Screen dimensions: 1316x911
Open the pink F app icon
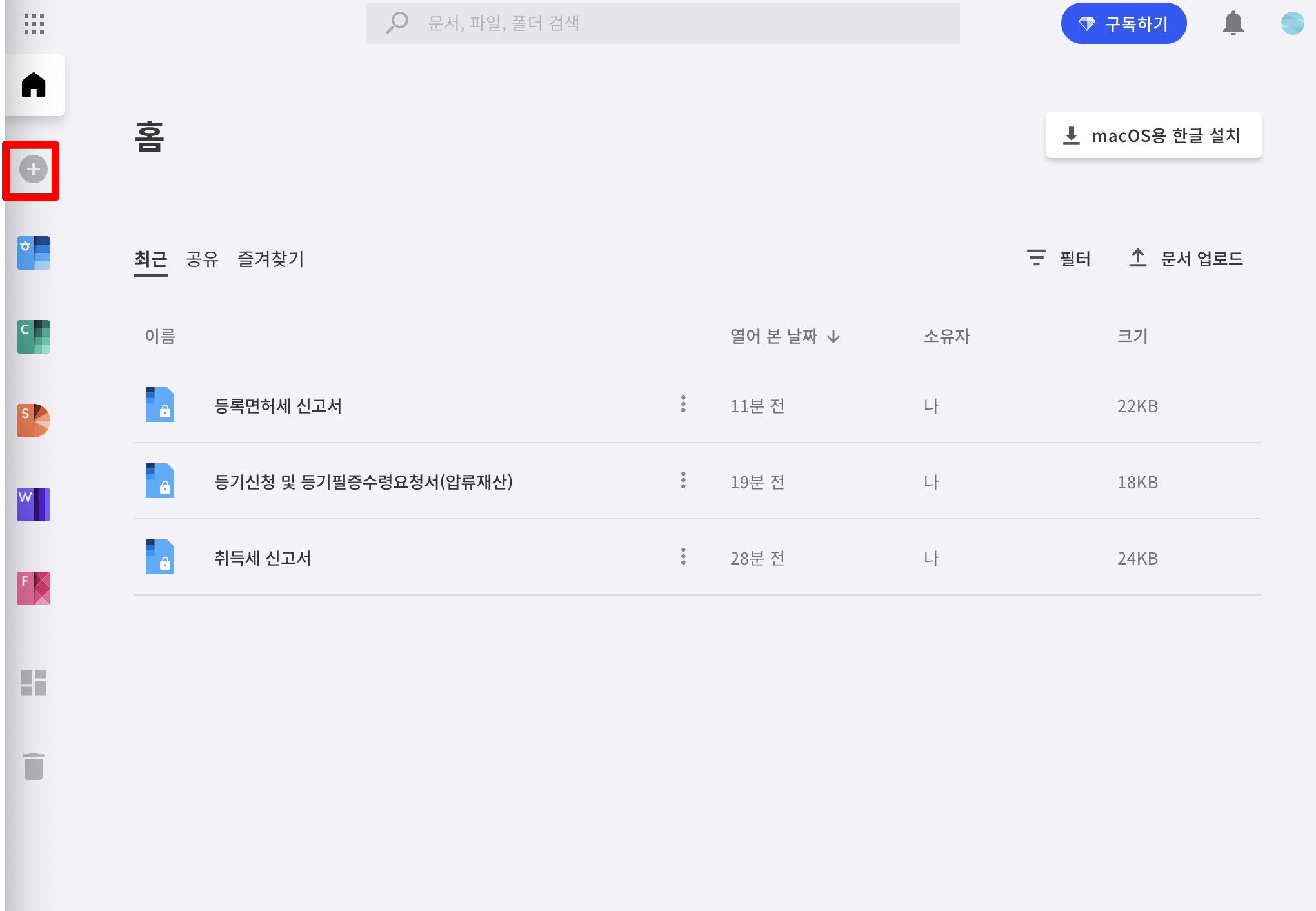[x=34, y=588]
